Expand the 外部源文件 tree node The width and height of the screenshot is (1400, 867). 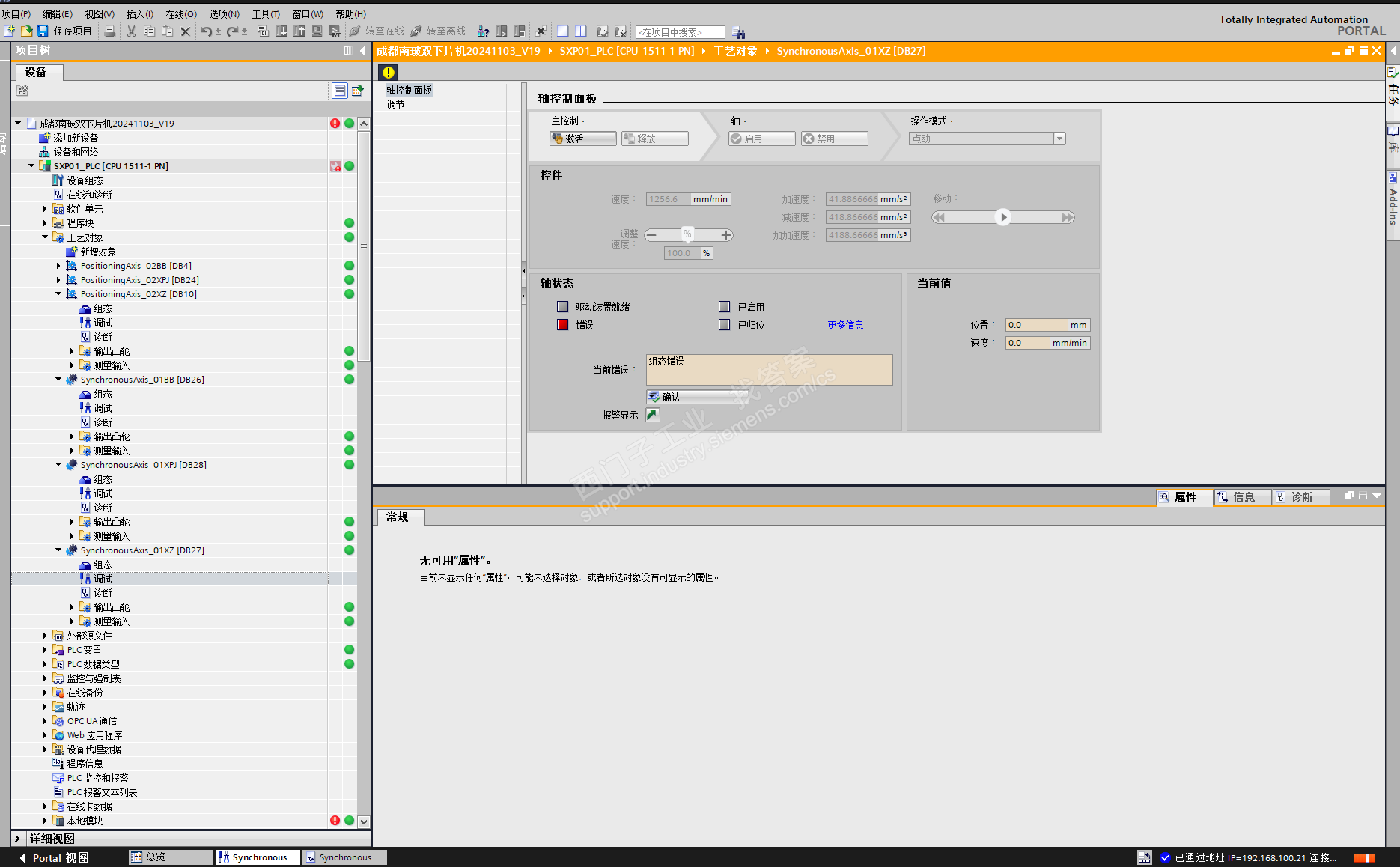point(45,636)
